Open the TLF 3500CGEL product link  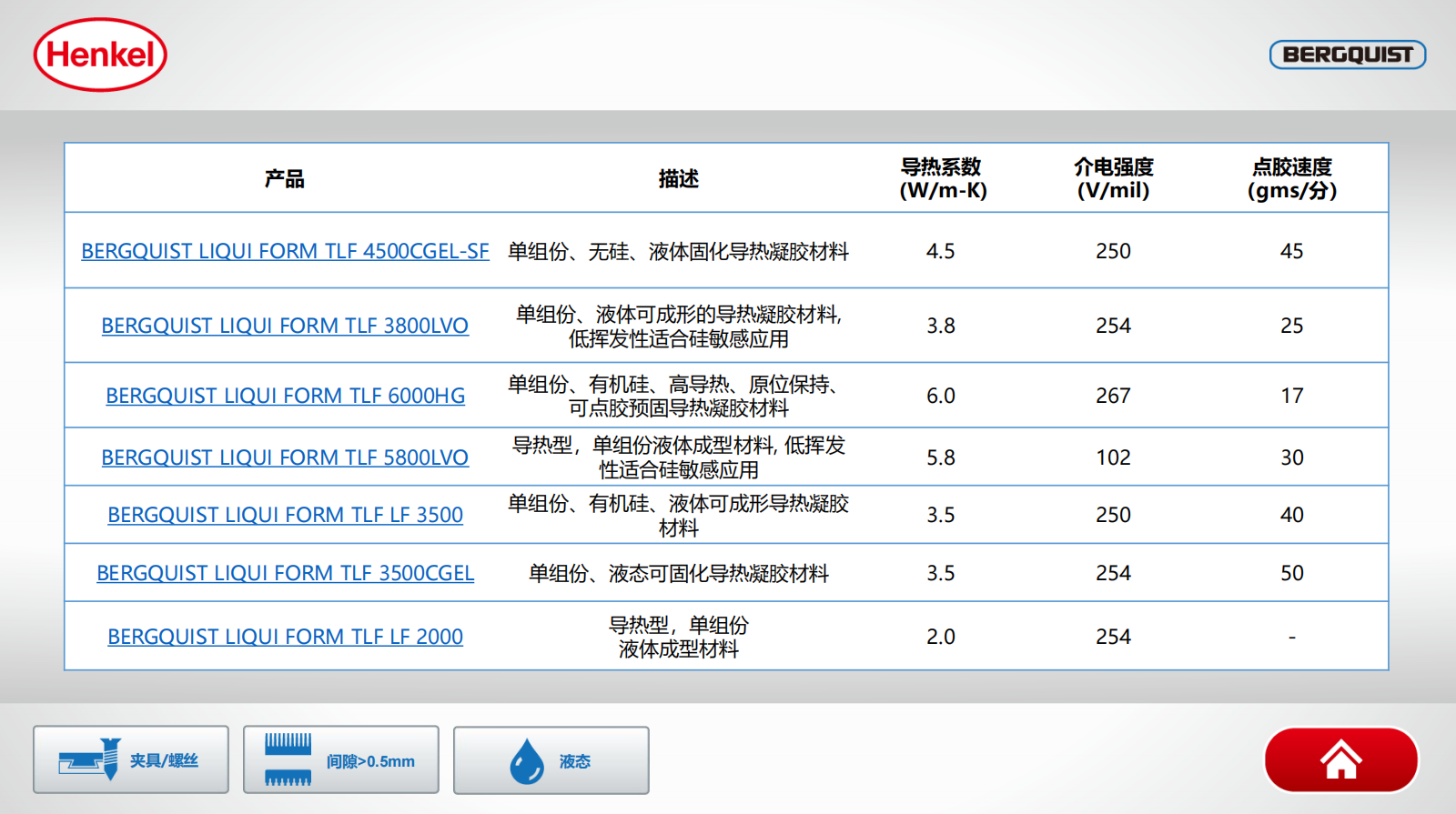click(x=285, y=573)
